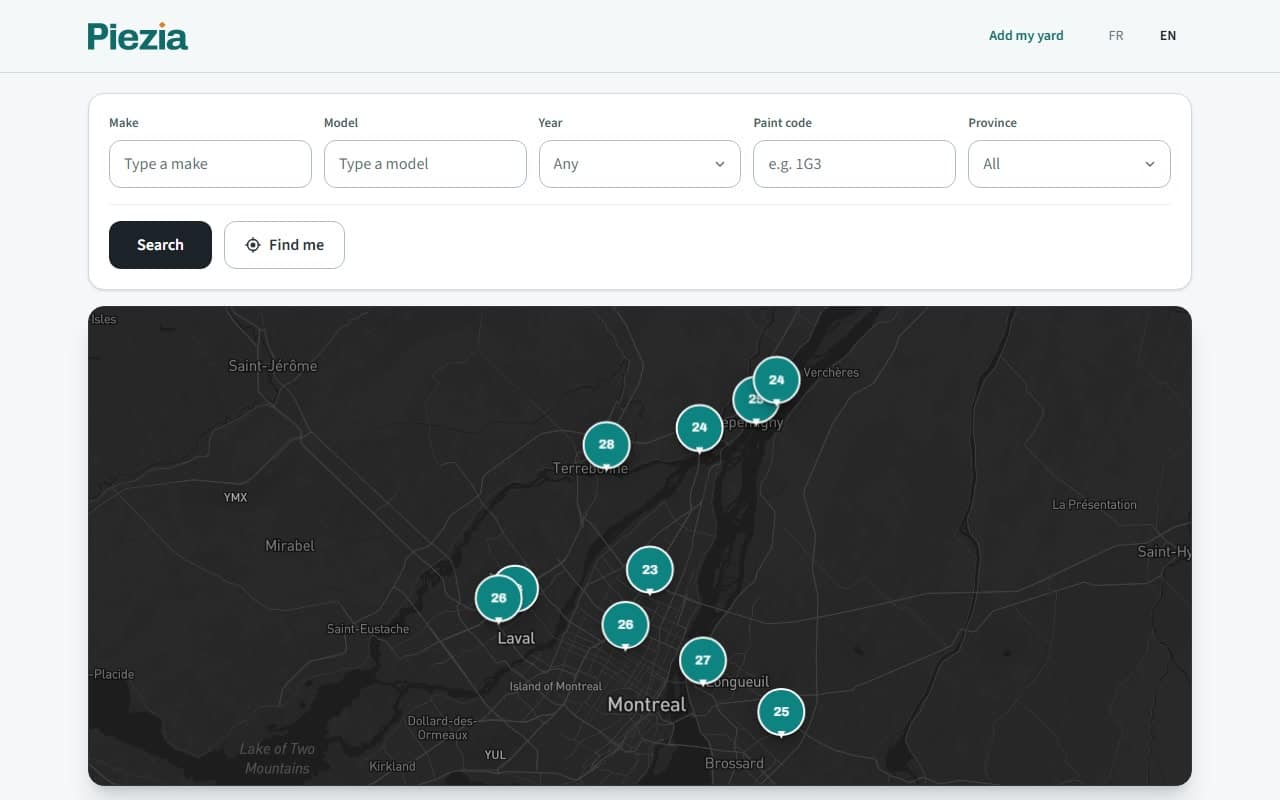Viewport: 1280px width, 800px height.
Task: Open the 26 marker above Island of Montreal
Action: pyautogui.click(x=625, y=625)
